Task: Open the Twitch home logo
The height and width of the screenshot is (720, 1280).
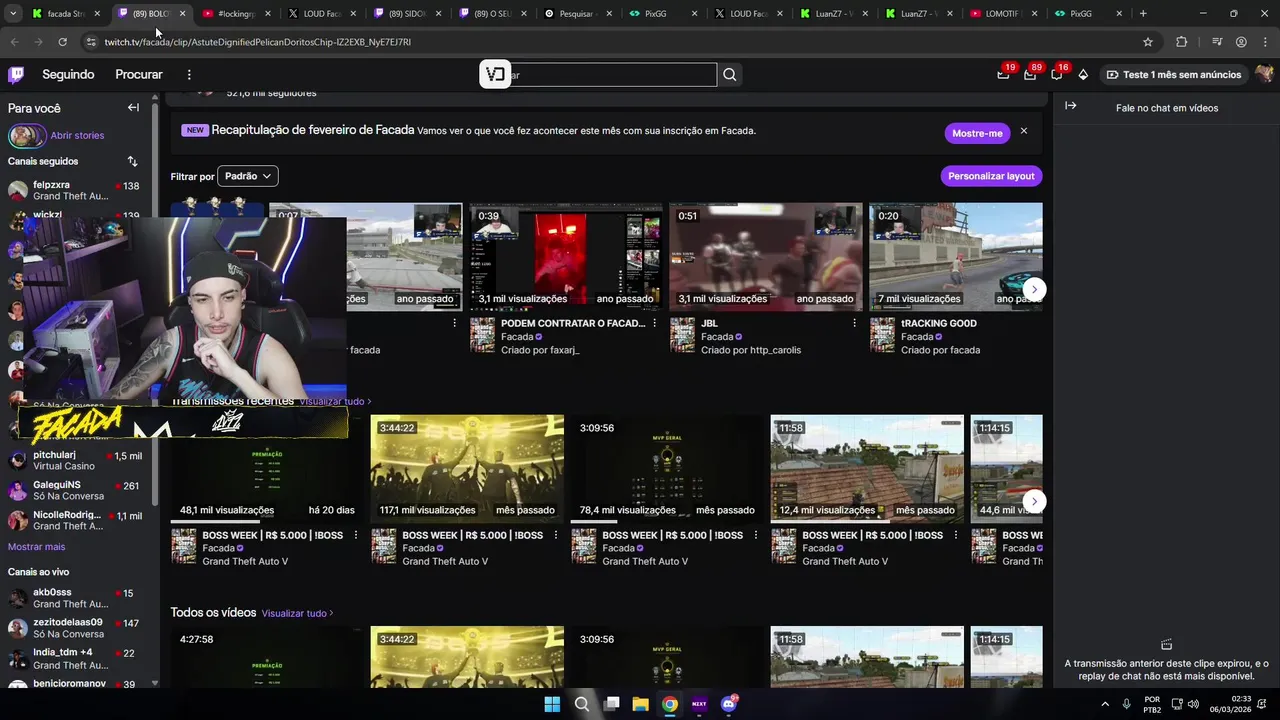Action: [x=16, y=74]
